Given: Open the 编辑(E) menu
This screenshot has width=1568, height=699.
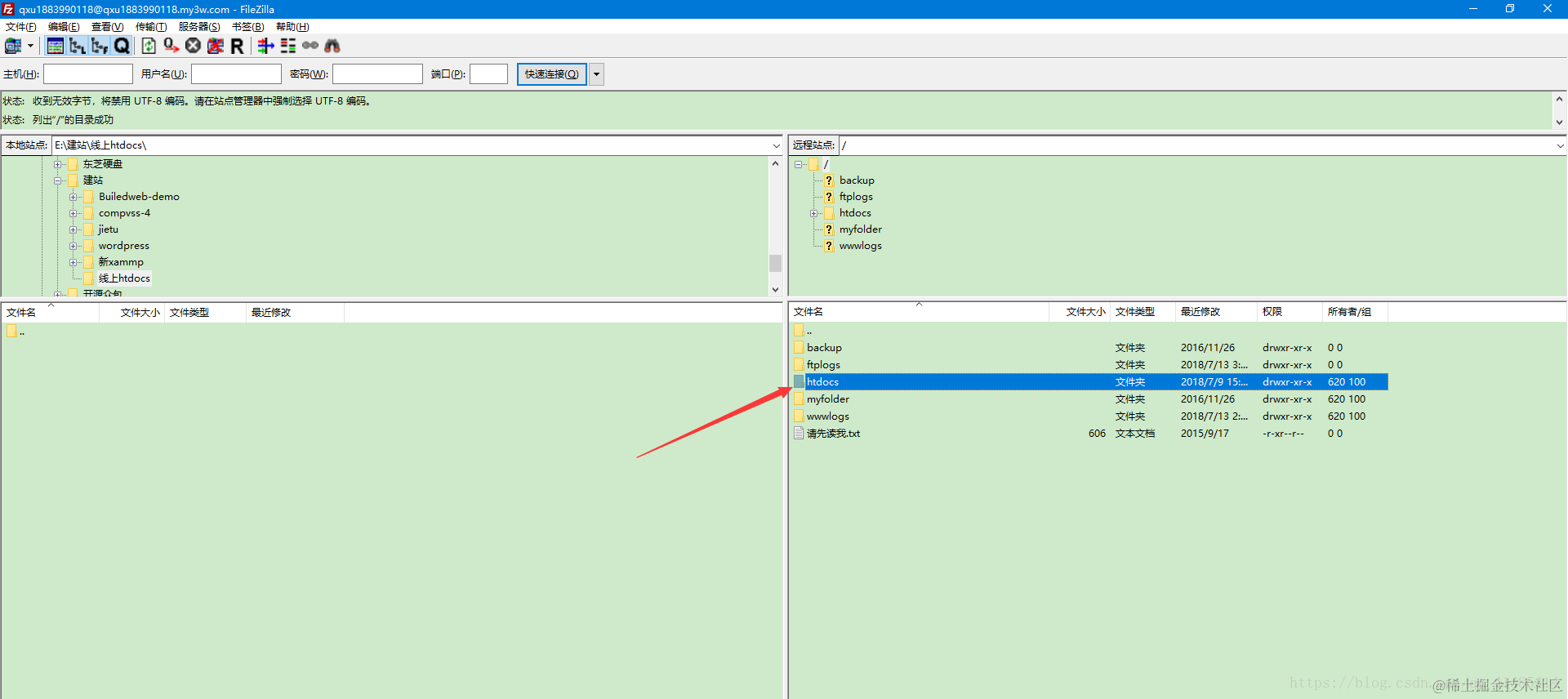Looking at the screenshot, I should (x=64, y=27).
